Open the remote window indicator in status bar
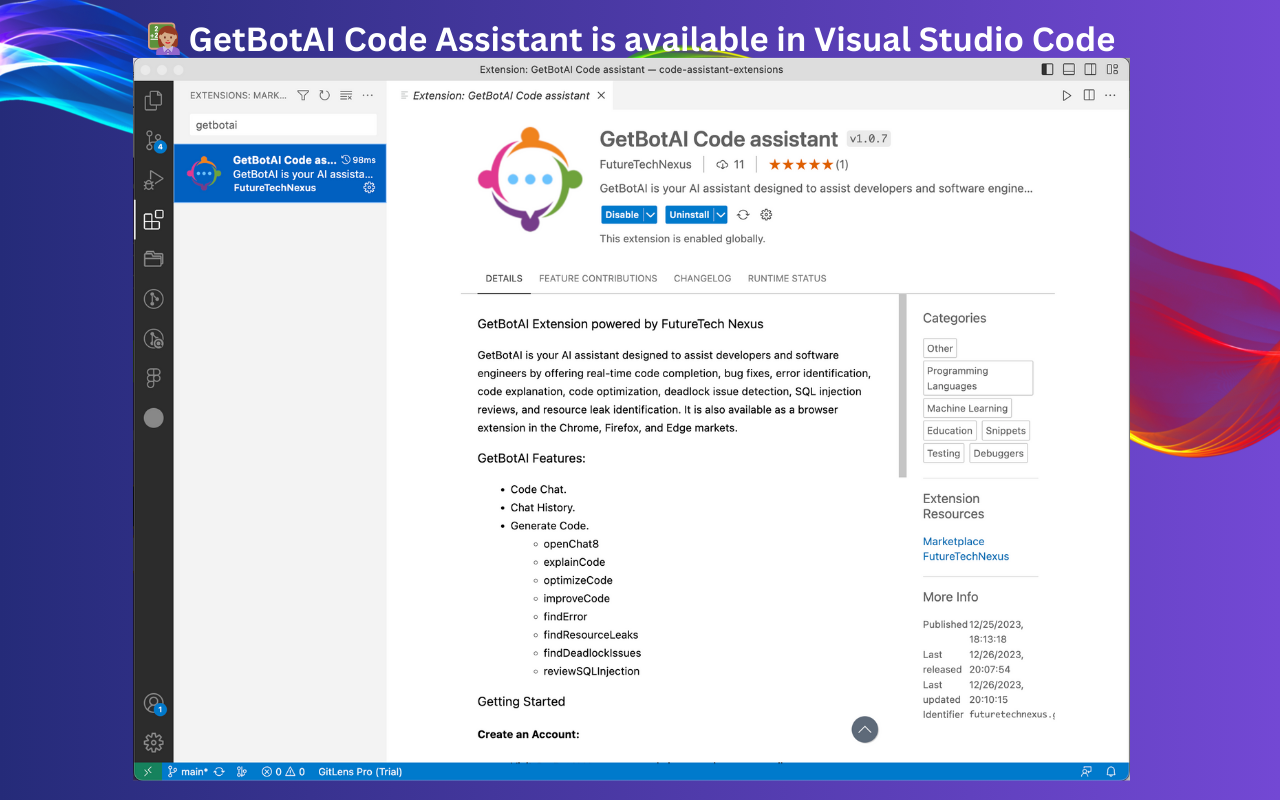Viewport: 1280px width, 800px height. (148, 772)
